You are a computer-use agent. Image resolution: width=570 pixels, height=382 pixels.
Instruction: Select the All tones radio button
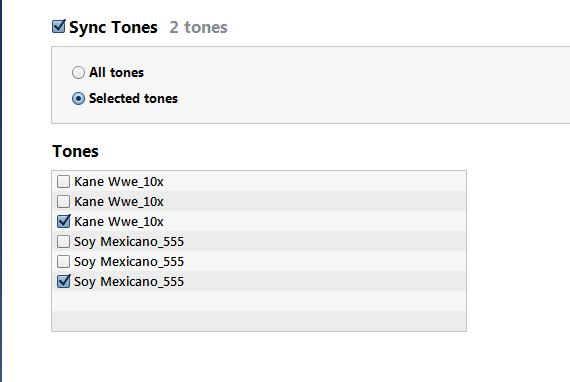[x=78, y=72]
